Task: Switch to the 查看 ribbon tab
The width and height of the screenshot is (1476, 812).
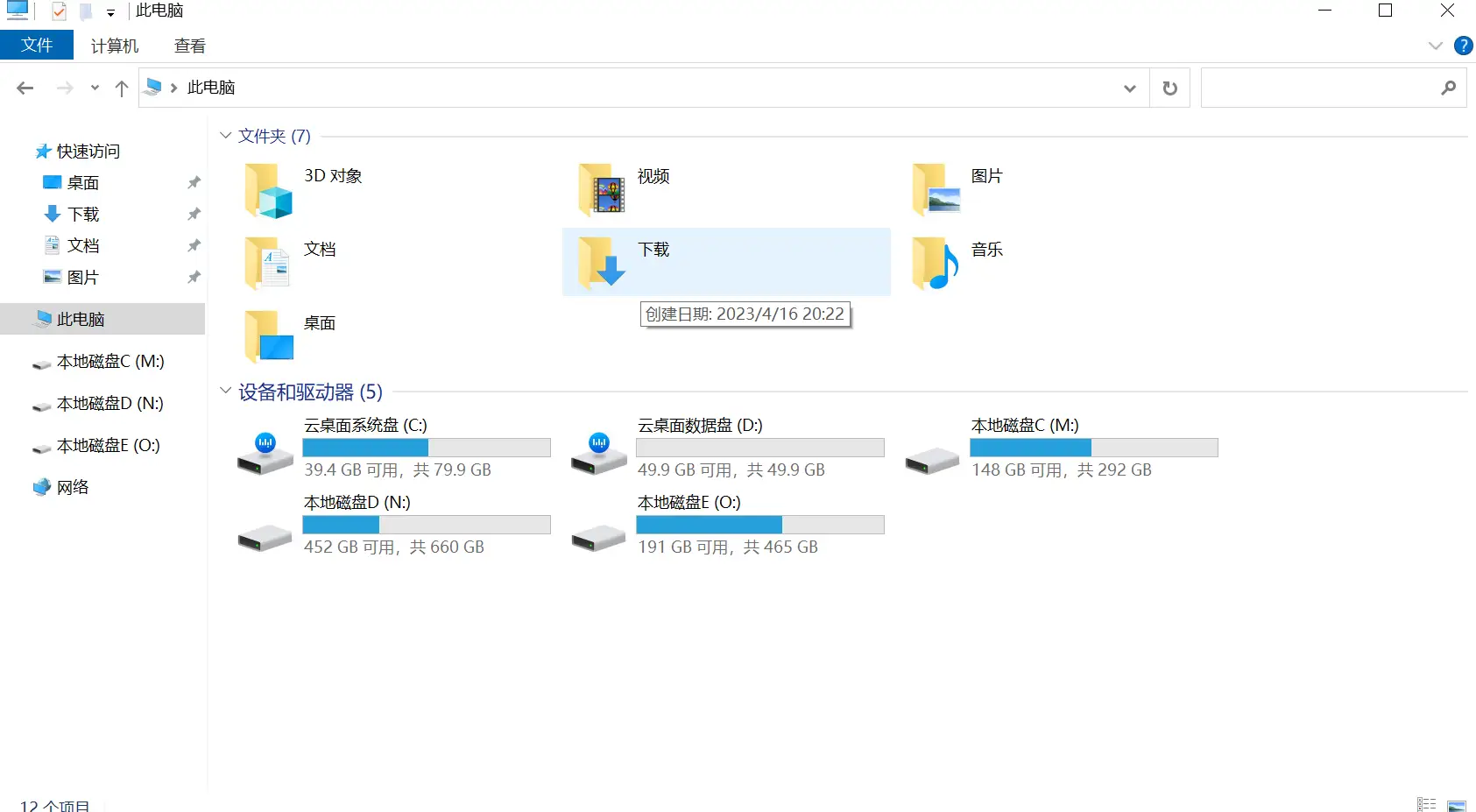Action: (x=189, y=46)
